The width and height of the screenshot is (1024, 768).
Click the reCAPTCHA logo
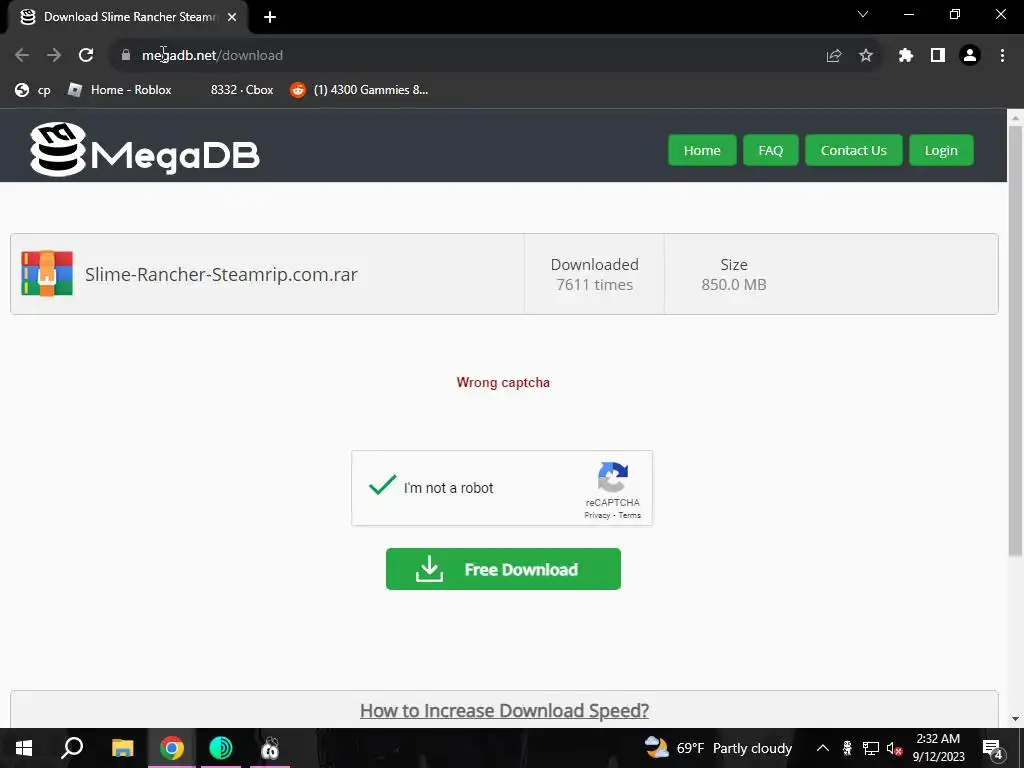tap(613, 477)
